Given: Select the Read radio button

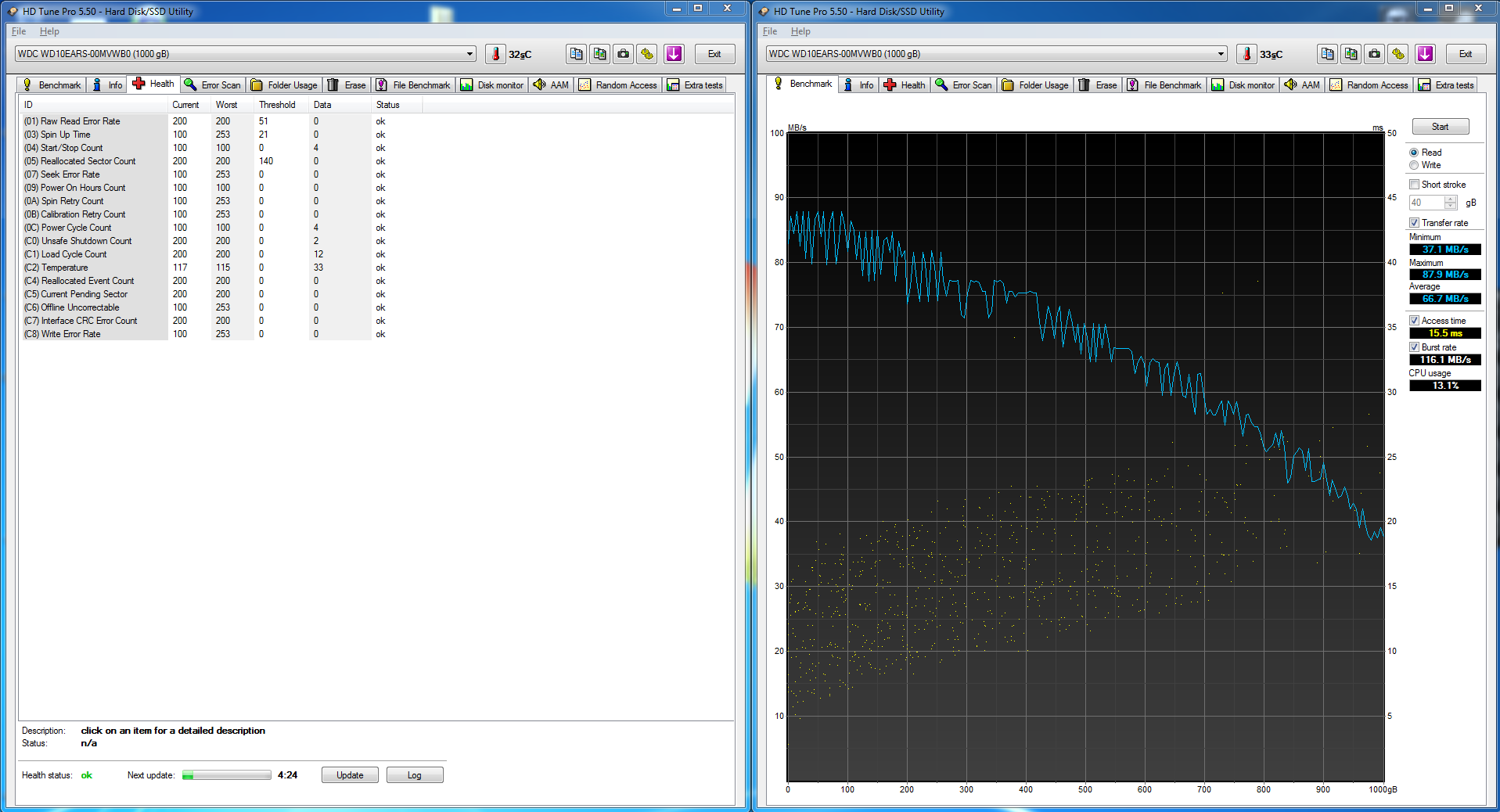Looking at the screenshot, I should 1414,153.
